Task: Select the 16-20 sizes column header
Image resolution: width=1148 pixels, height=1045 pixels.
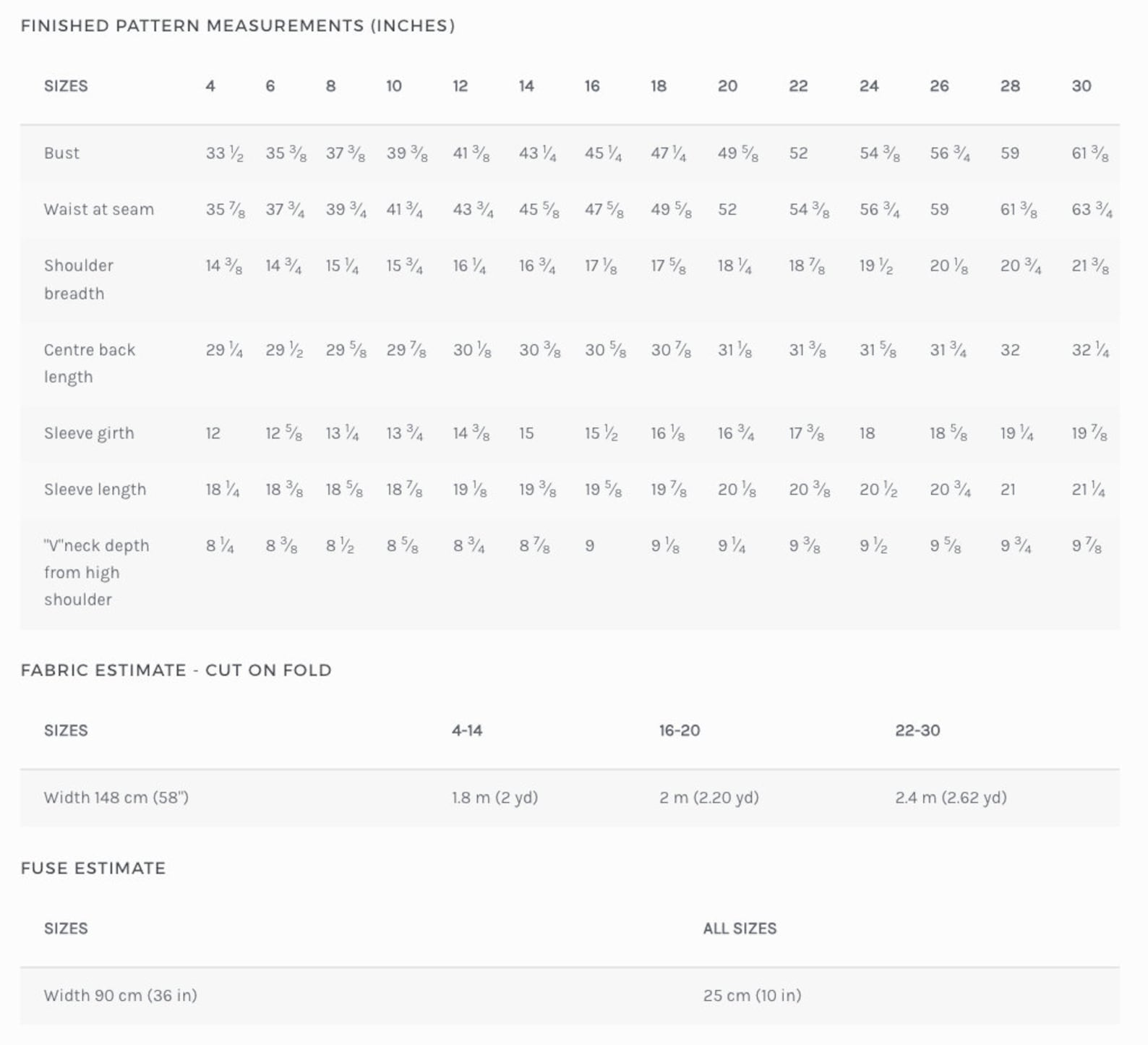Action: click(680, 730)
